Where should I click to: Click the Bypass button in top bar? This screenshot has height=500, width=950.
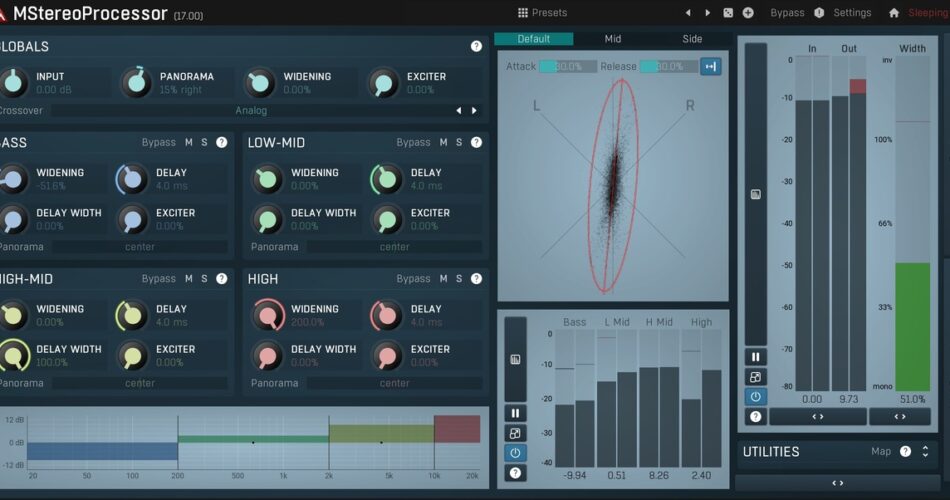point(787,13)
